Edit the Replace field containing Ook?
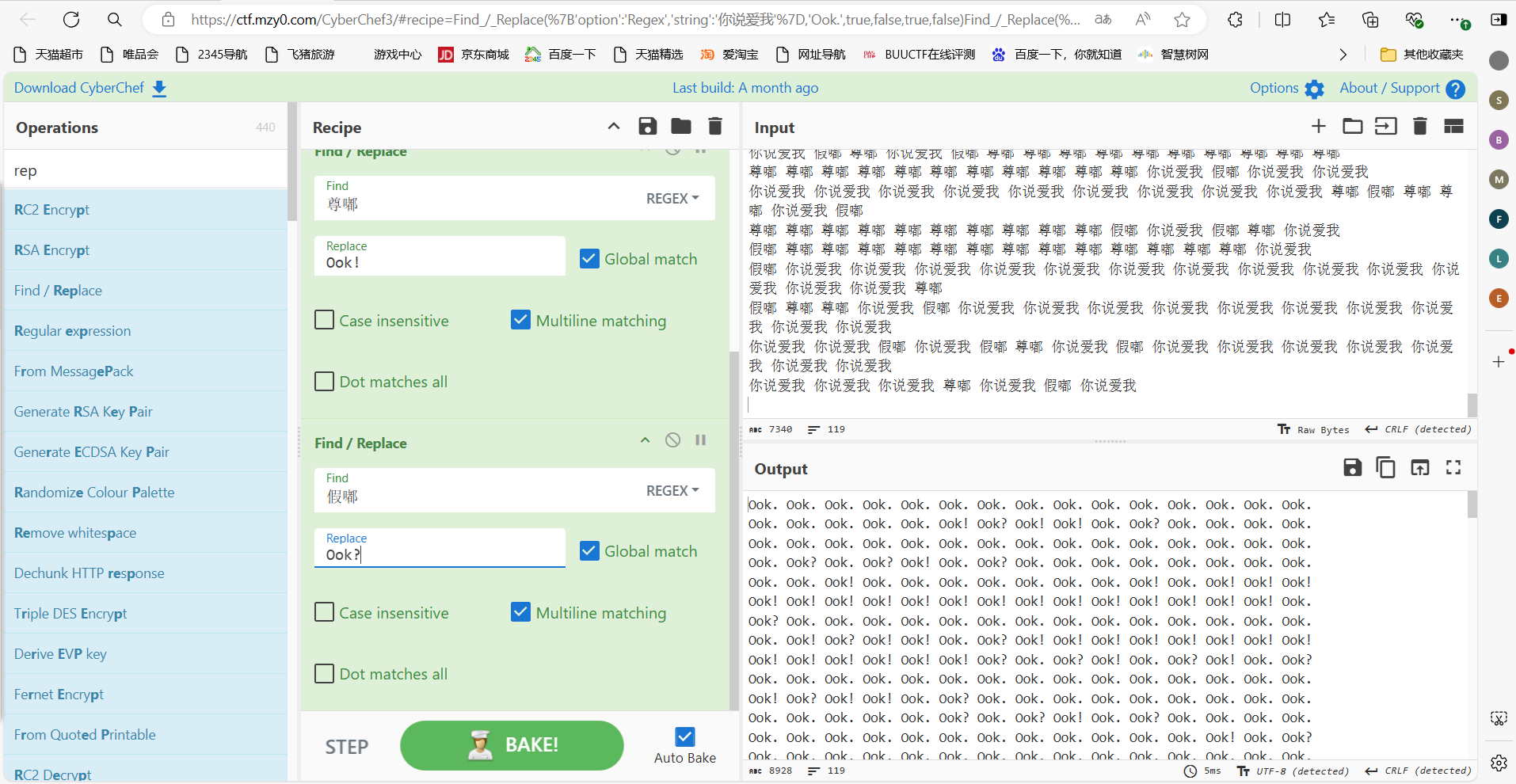 click(440, 548)
